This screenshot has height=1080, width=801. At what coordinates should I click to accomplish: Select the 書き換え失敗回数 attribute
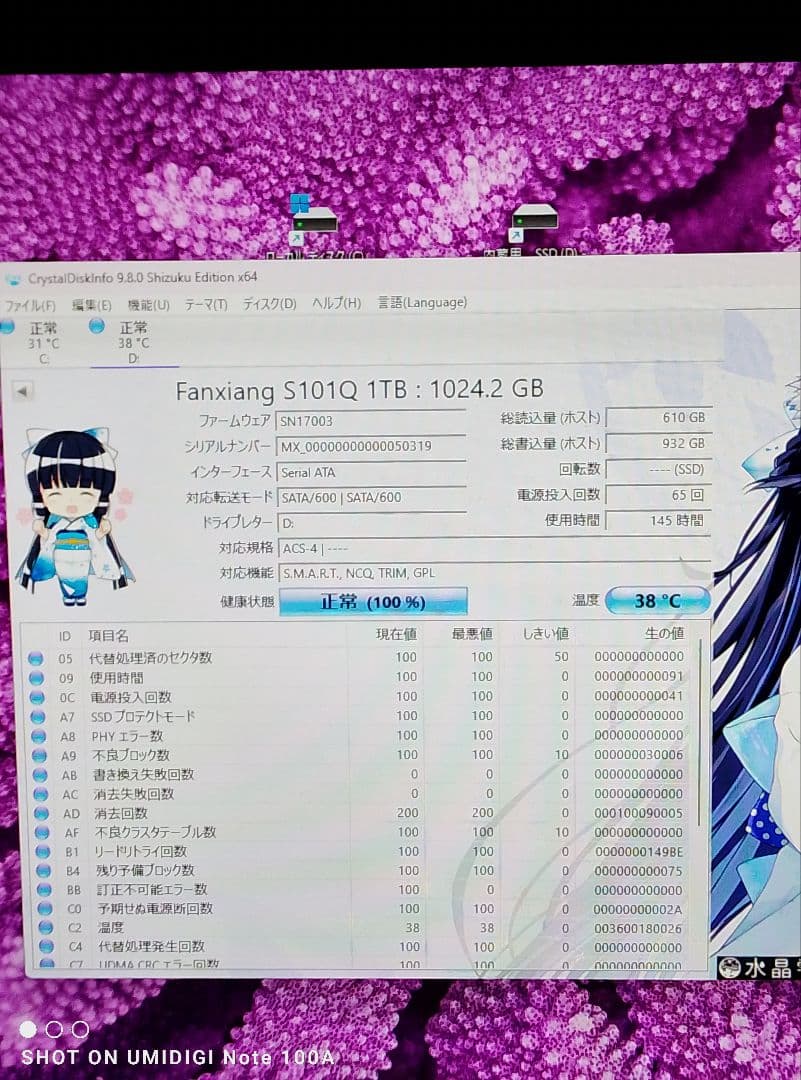[x=144, y=774]
